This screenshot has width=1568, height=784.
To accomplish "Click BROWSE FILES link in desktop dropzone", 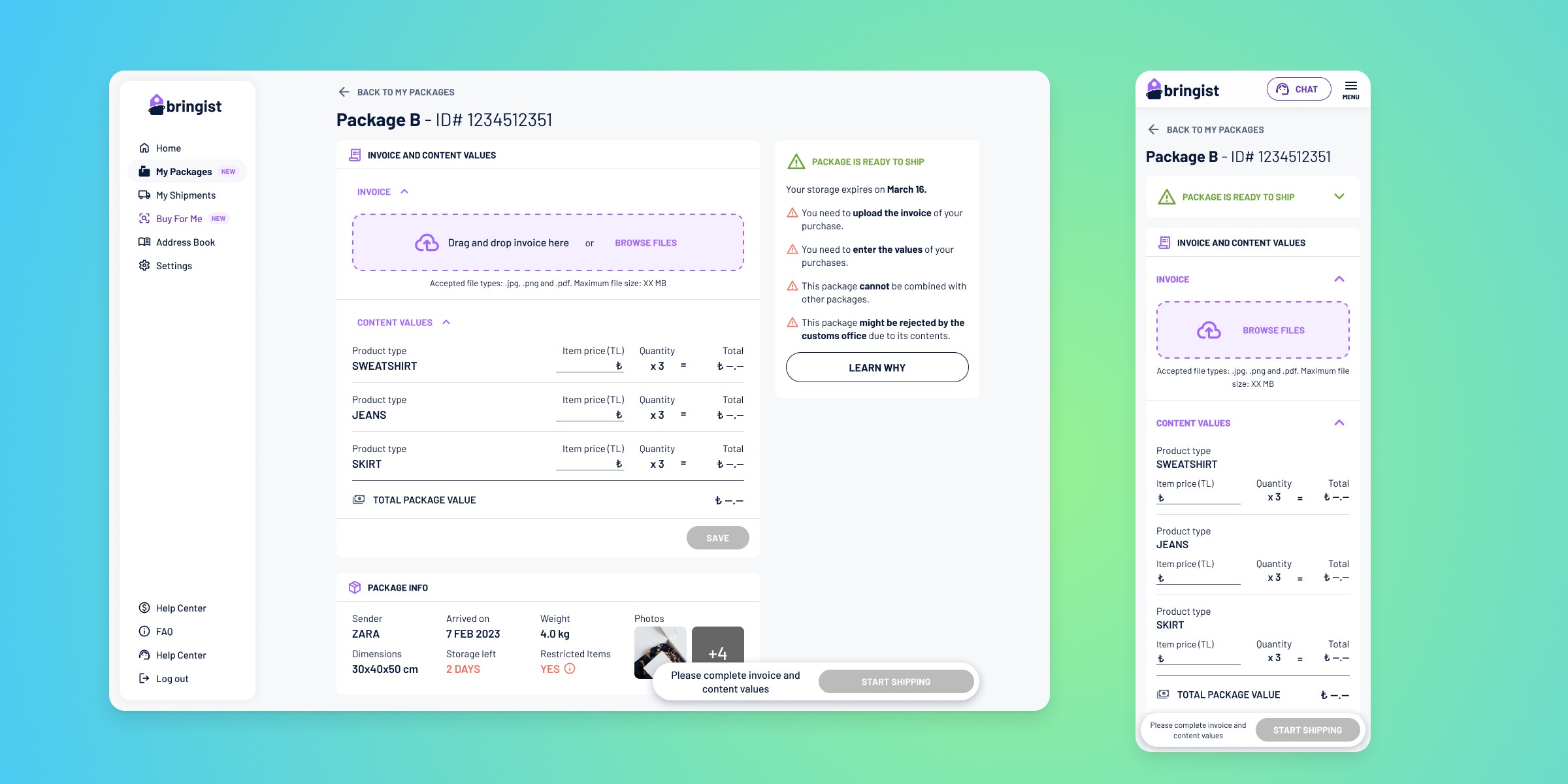I will pyautogui.click(x=645, y=243).
